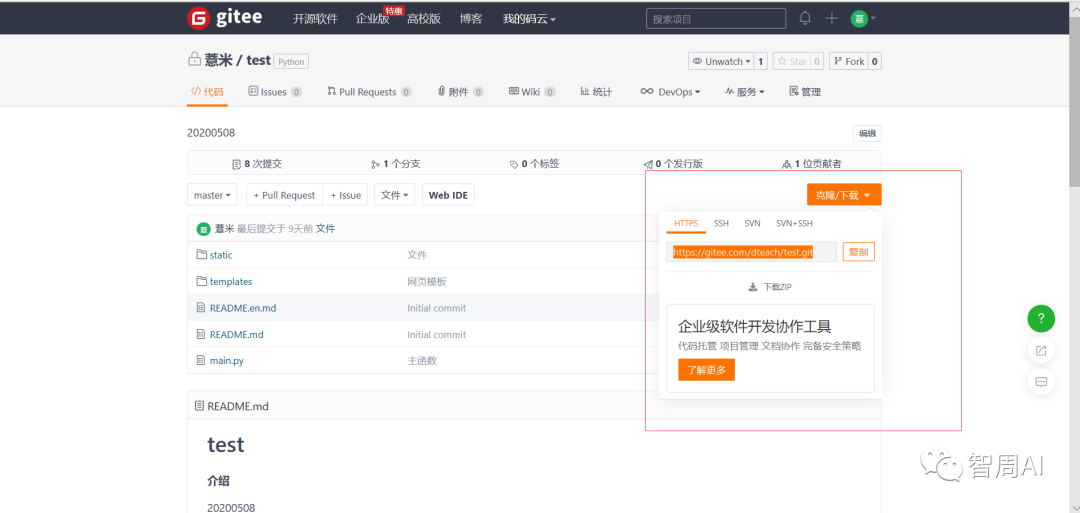Screen dimensions: 1080x513
Task: Click the static folder icon
Action: [x=202, y=254]
